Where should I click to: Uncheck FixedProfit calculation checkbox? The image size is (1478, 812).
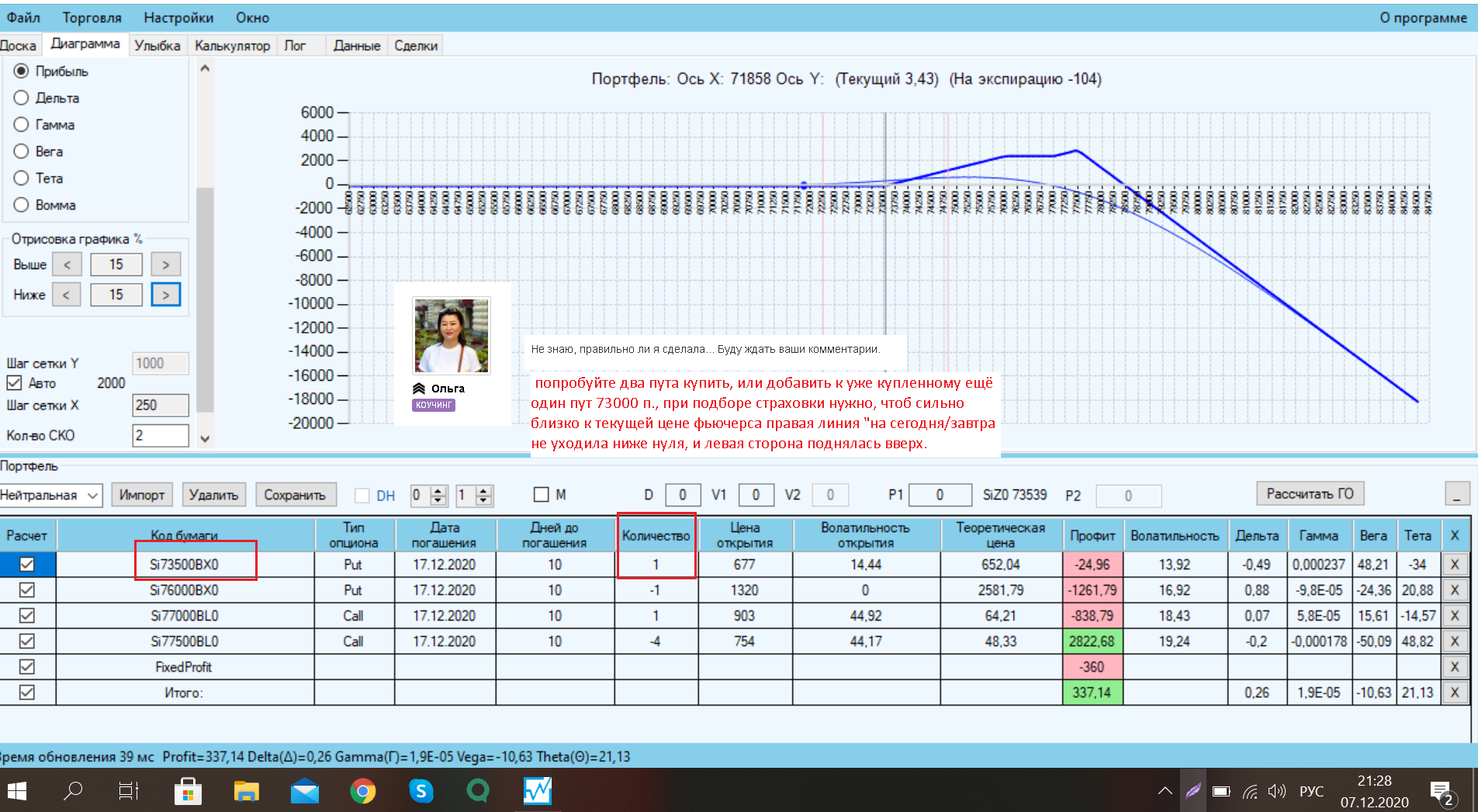[x=27, y=667]
